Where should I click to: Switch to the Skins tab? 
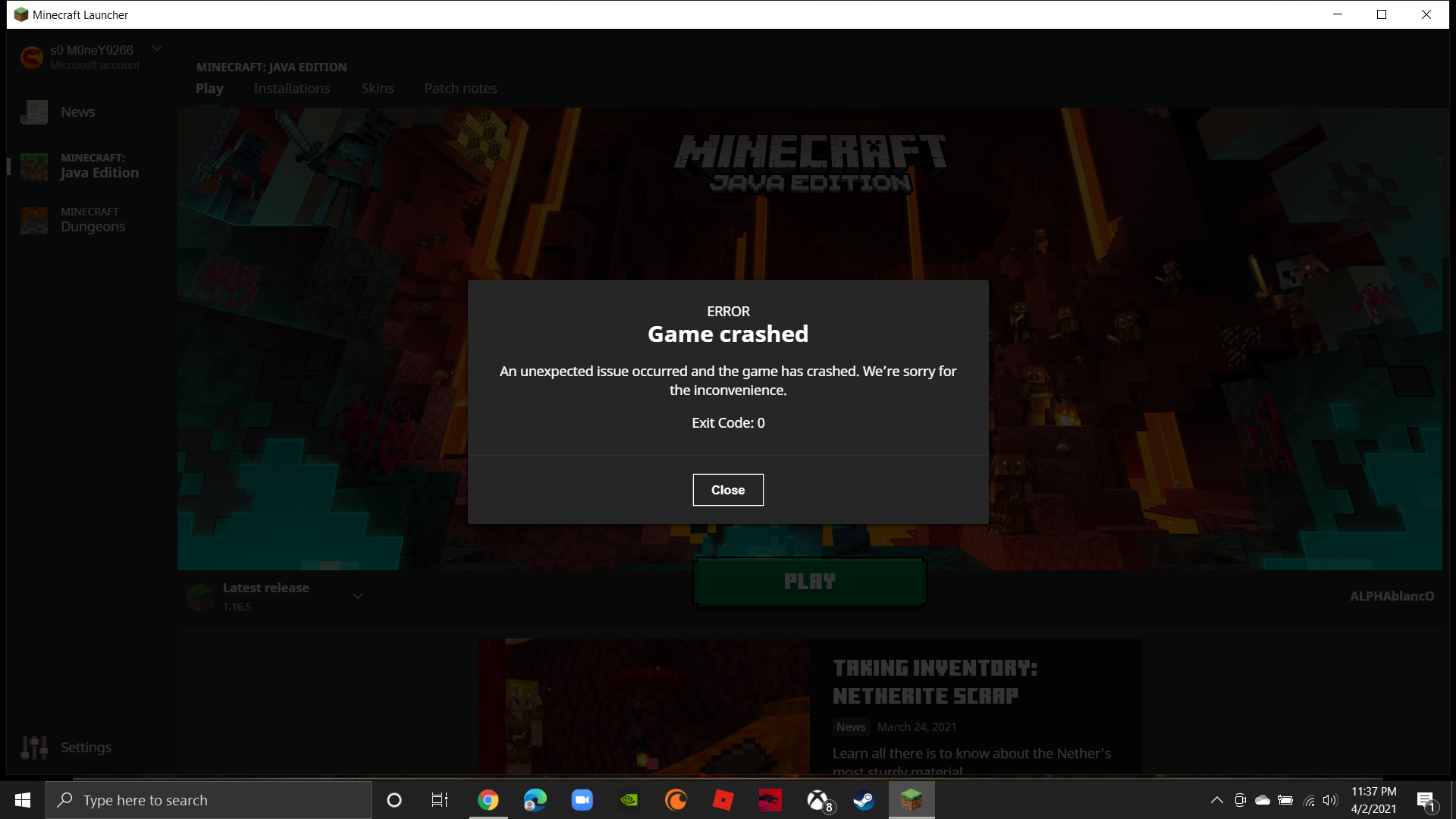pos(377,89)
